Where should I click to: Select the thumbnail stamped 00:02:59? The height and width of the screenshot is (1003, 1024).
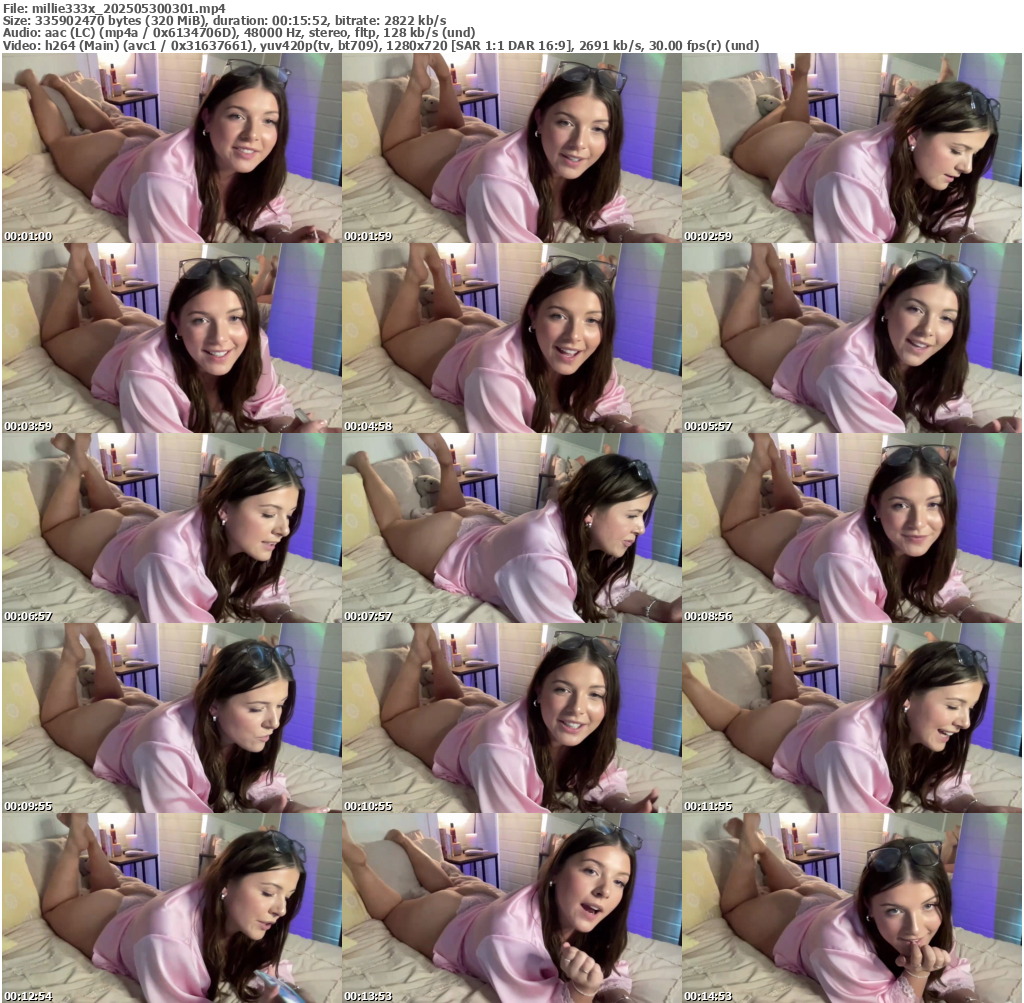coord(852,148)
